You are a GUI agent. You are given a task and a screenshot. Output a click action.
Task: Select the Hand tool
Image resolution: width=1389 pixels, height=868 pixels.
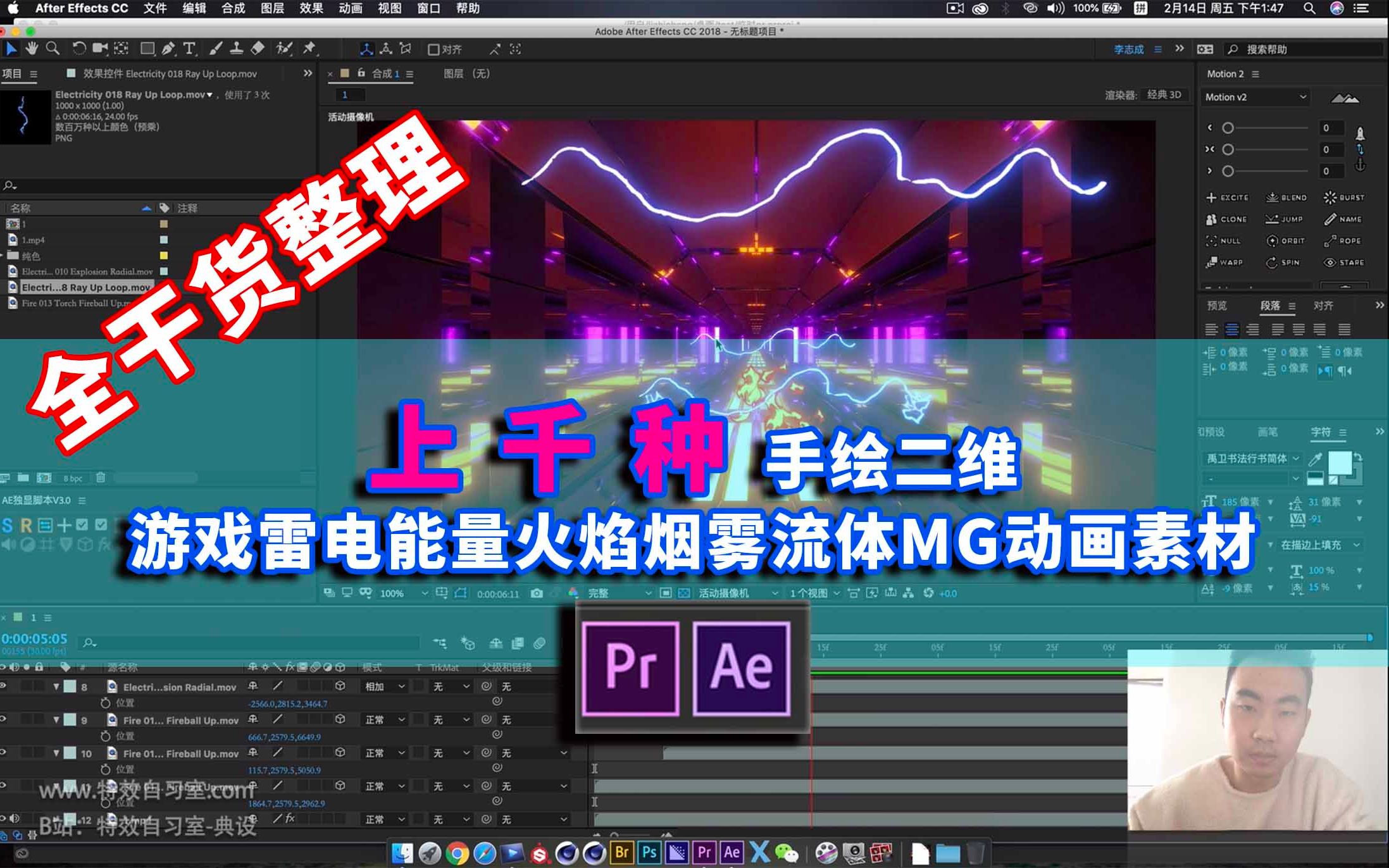tap(32, 49)
